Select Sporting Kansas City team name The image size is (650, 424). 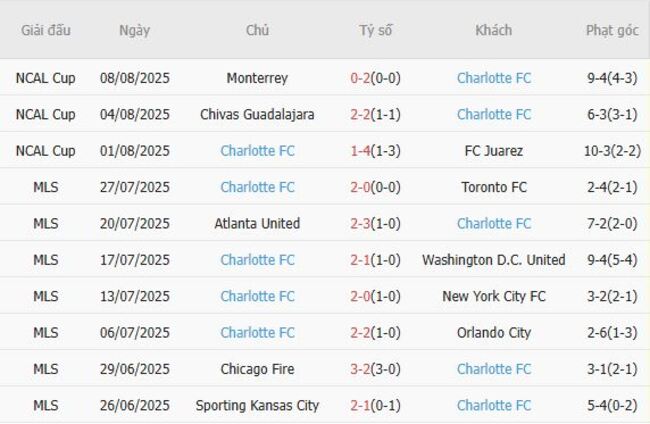[257, 405]
